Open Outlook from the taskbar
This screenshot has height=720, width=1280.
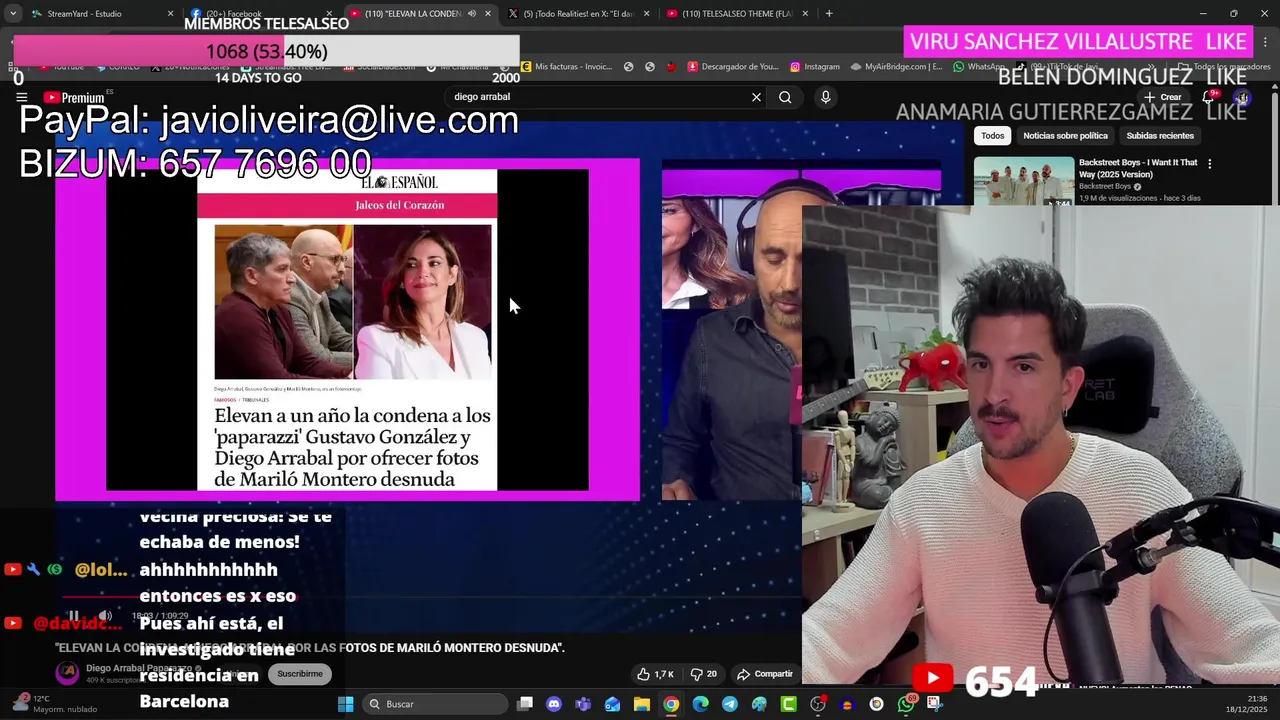(612, 704)
